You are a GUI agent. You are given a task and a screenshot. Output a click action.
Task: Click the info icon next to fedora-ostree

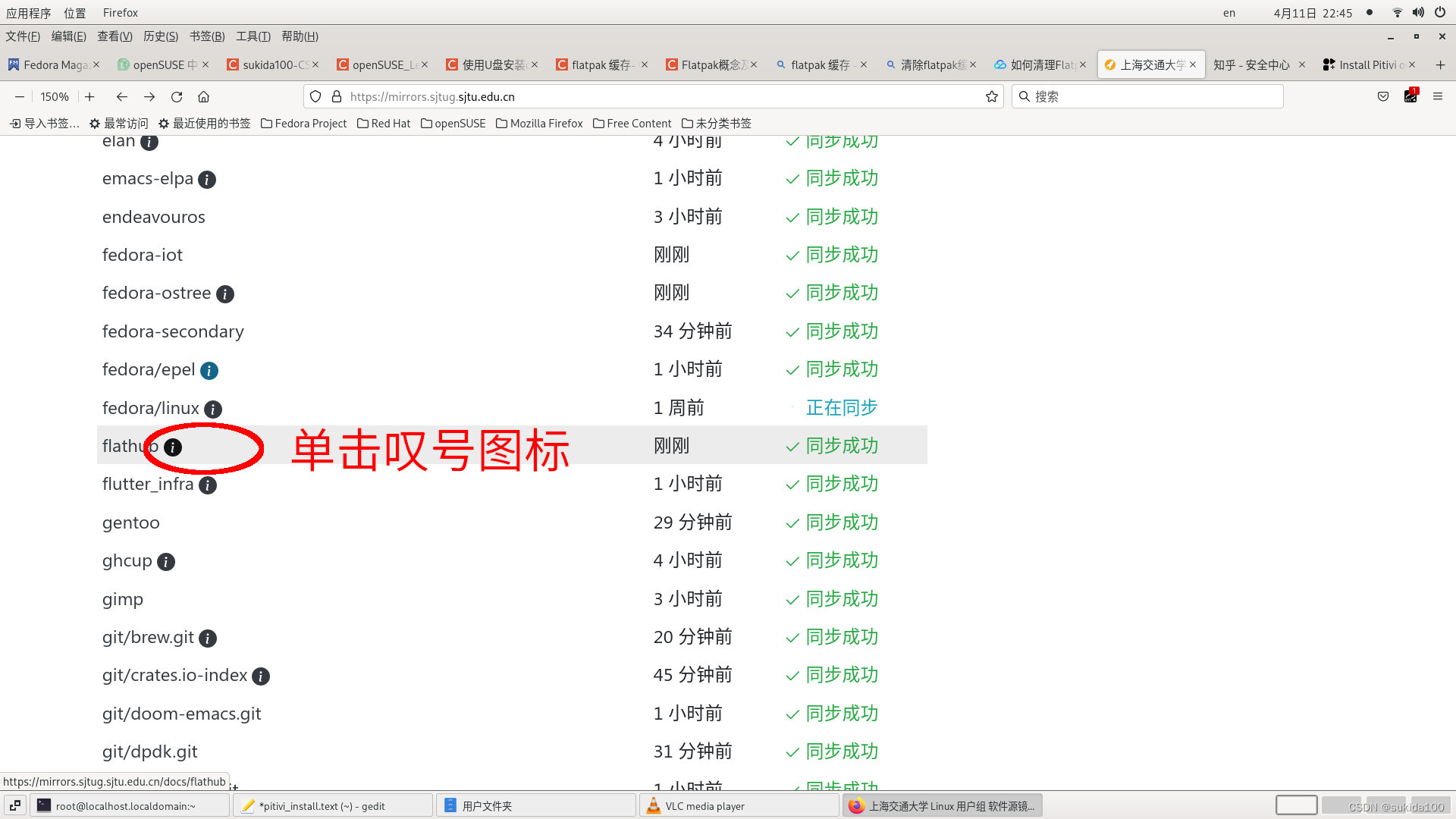(225, 294)
